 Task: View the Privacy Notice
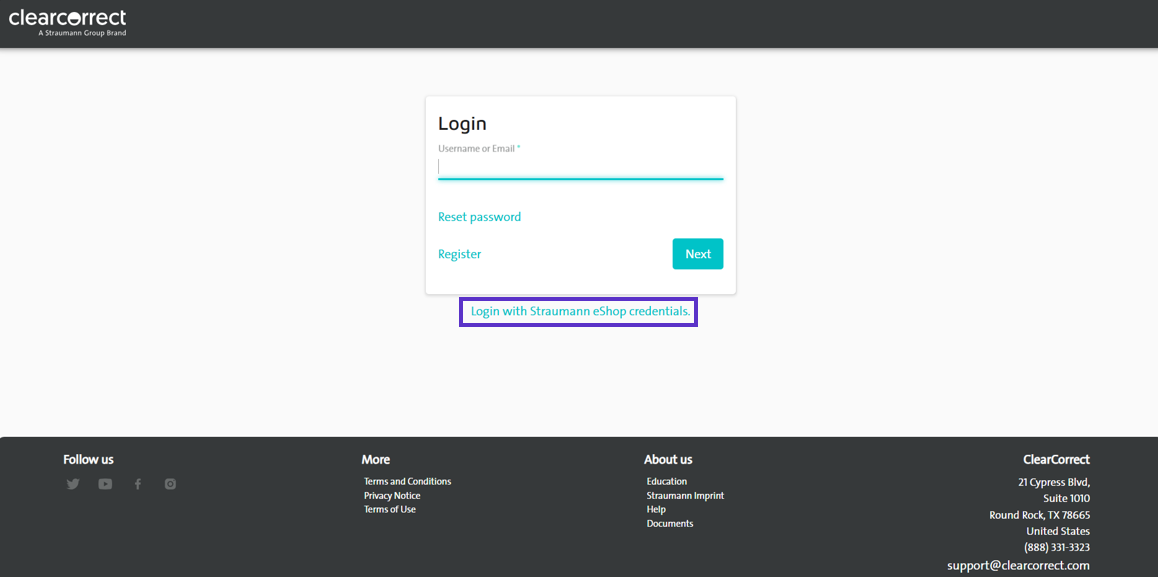(x=391, y=495)
